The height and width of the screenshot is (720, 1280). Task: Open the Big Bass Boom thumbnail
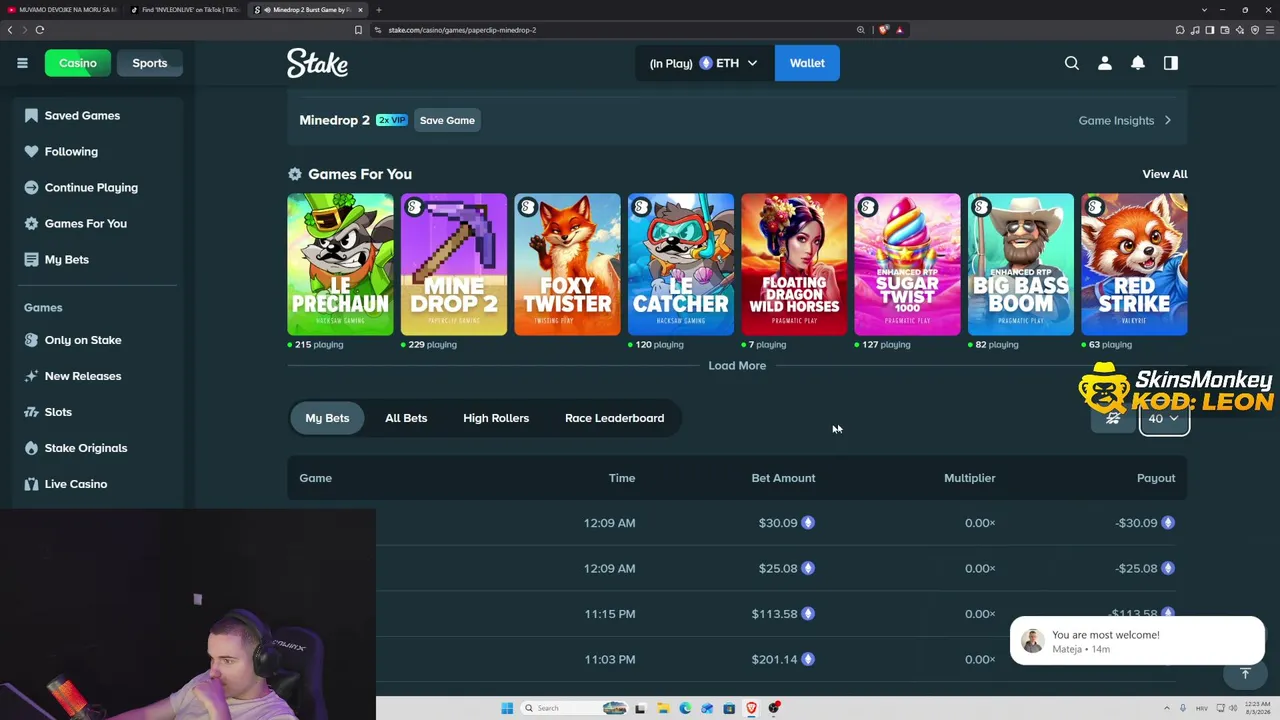coord(1021,264)
